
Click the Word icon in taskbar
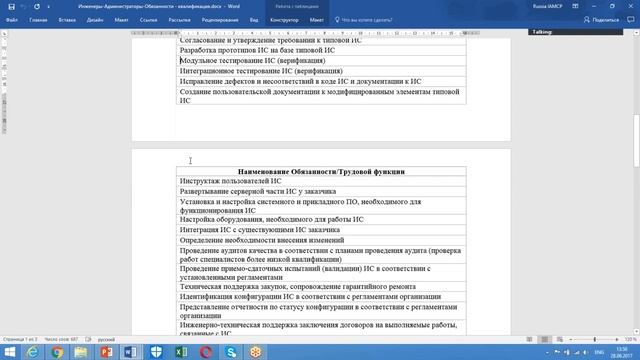click(x=131, y=352)
